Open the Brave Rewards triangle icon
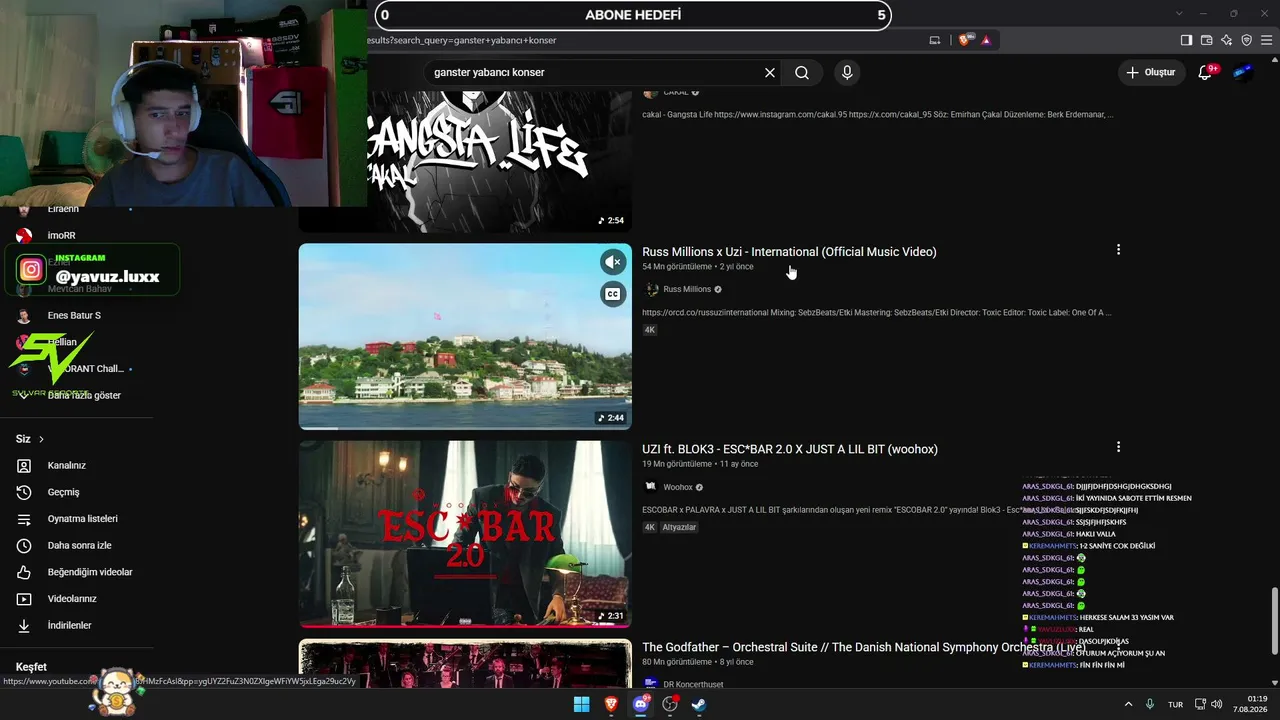 [986, 40]
